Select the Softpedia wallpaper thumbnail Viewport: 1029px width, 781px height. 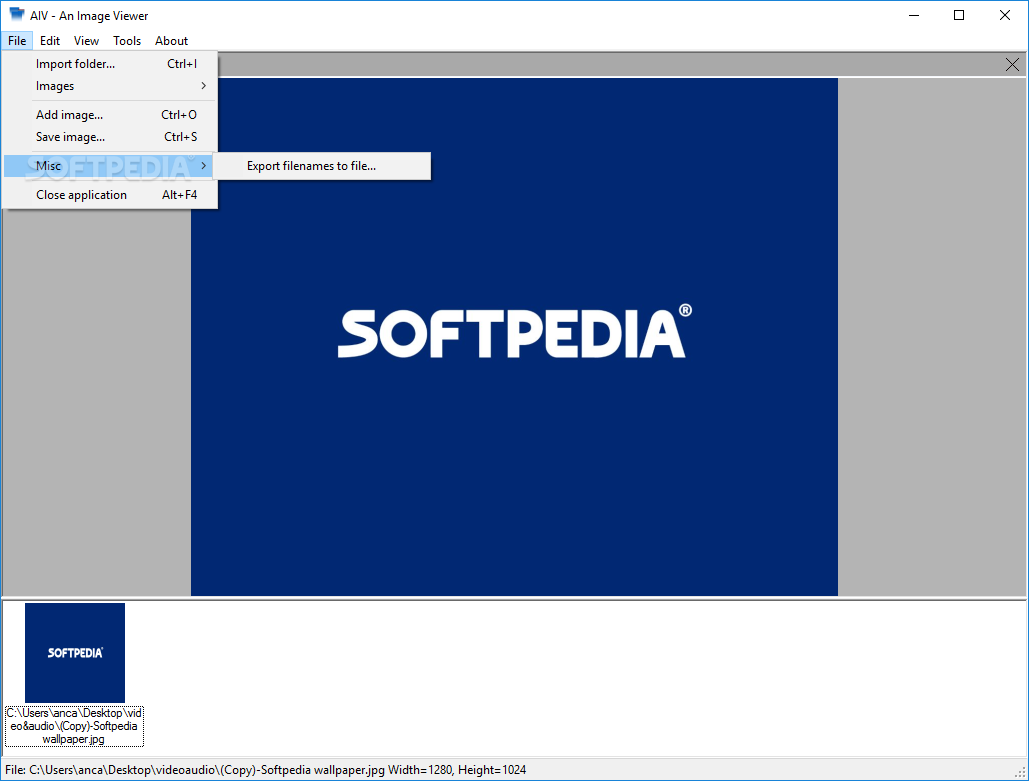pyautogui.click(x=75, y=653)
